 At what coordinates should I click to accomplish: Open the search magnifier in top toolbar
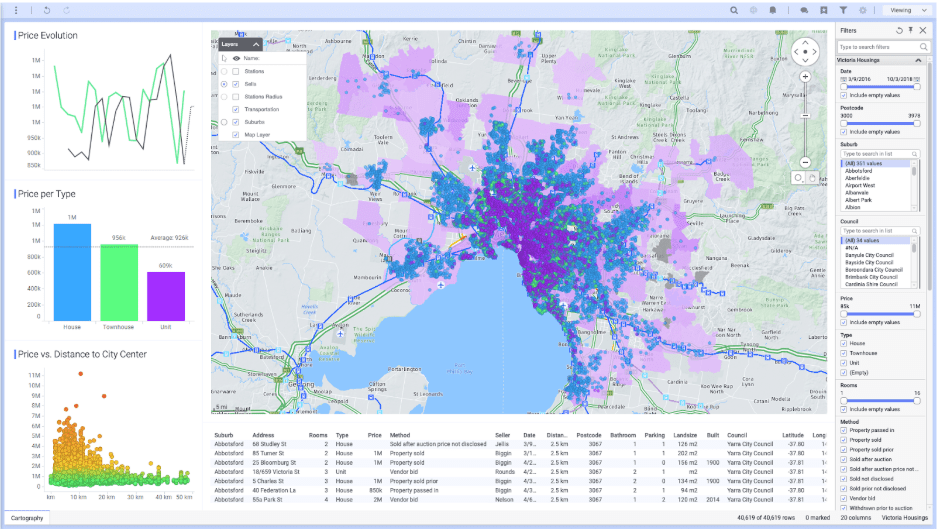(x=734, y=10)
